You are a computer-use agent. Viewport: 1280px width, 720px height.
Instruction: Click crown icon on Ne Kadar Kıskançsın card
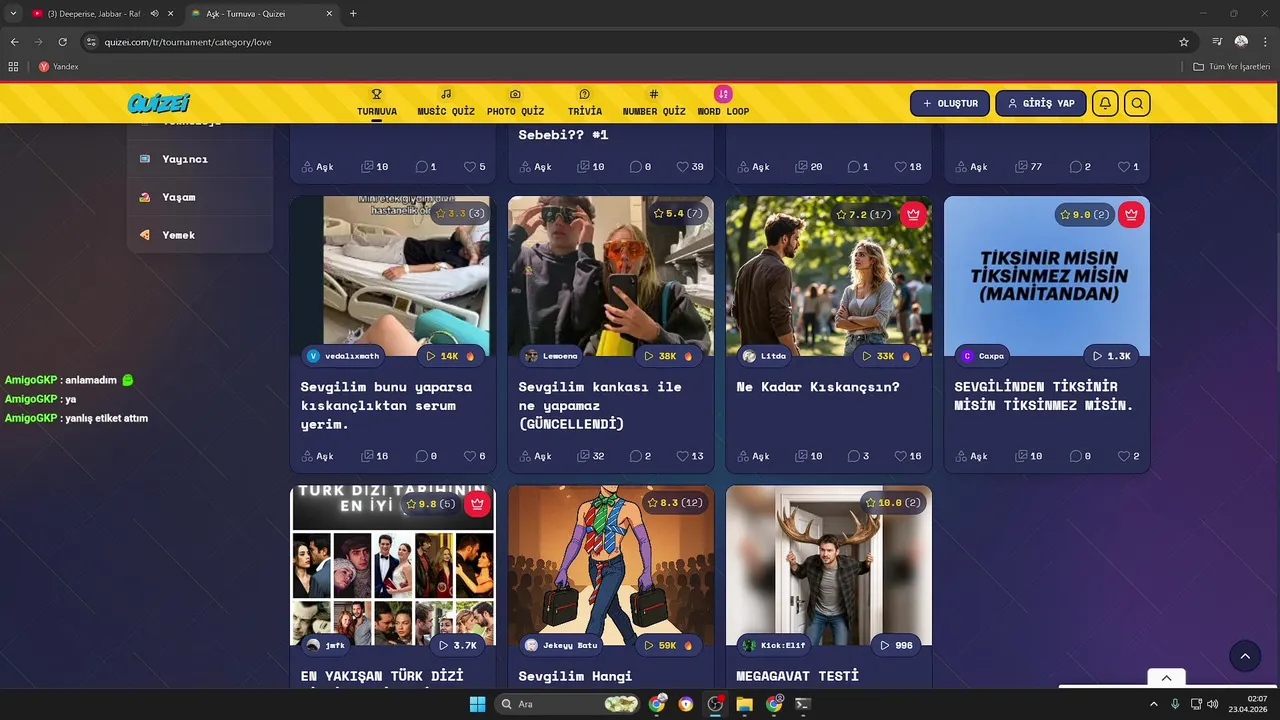(912, 214)
